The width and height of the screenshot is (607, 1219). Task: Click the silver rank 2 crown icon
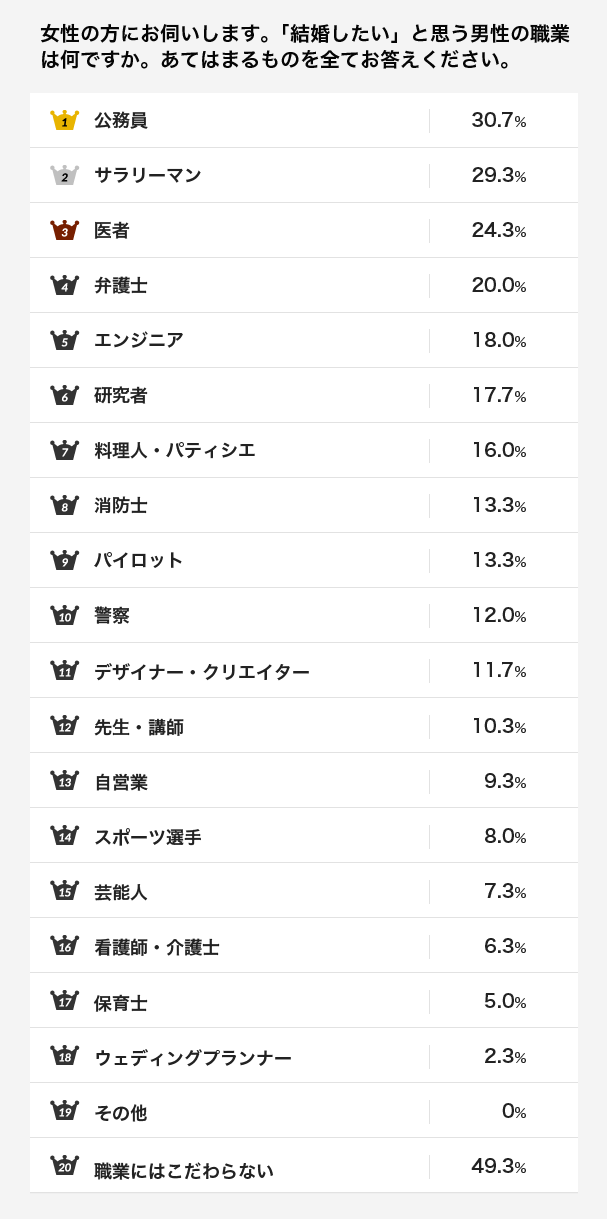coord(64,176)
